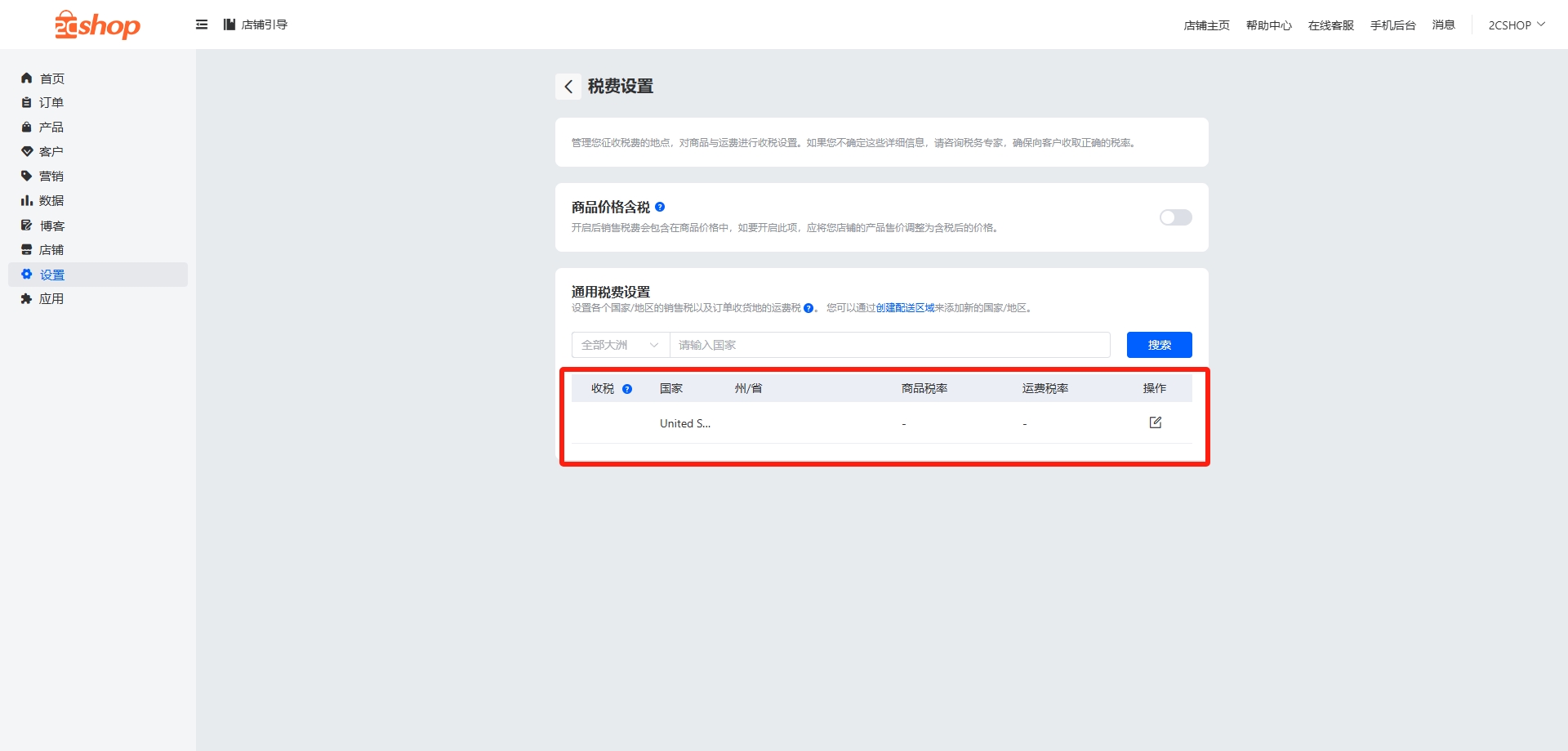Click the blue 搜索 button
This screenshot has height=751, width=1568.
point(1159,345)
